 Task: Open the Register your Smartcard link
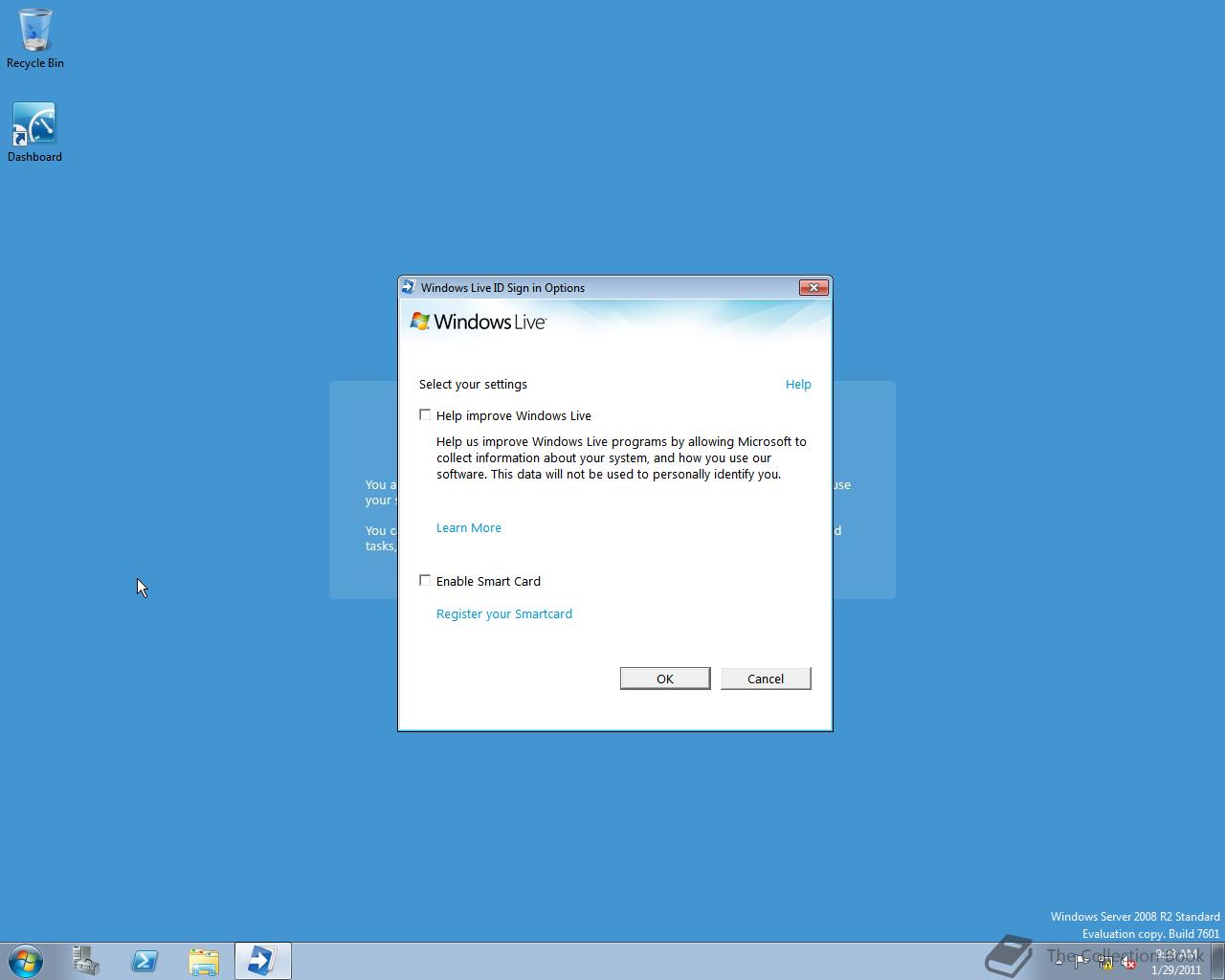pos(504,613)
